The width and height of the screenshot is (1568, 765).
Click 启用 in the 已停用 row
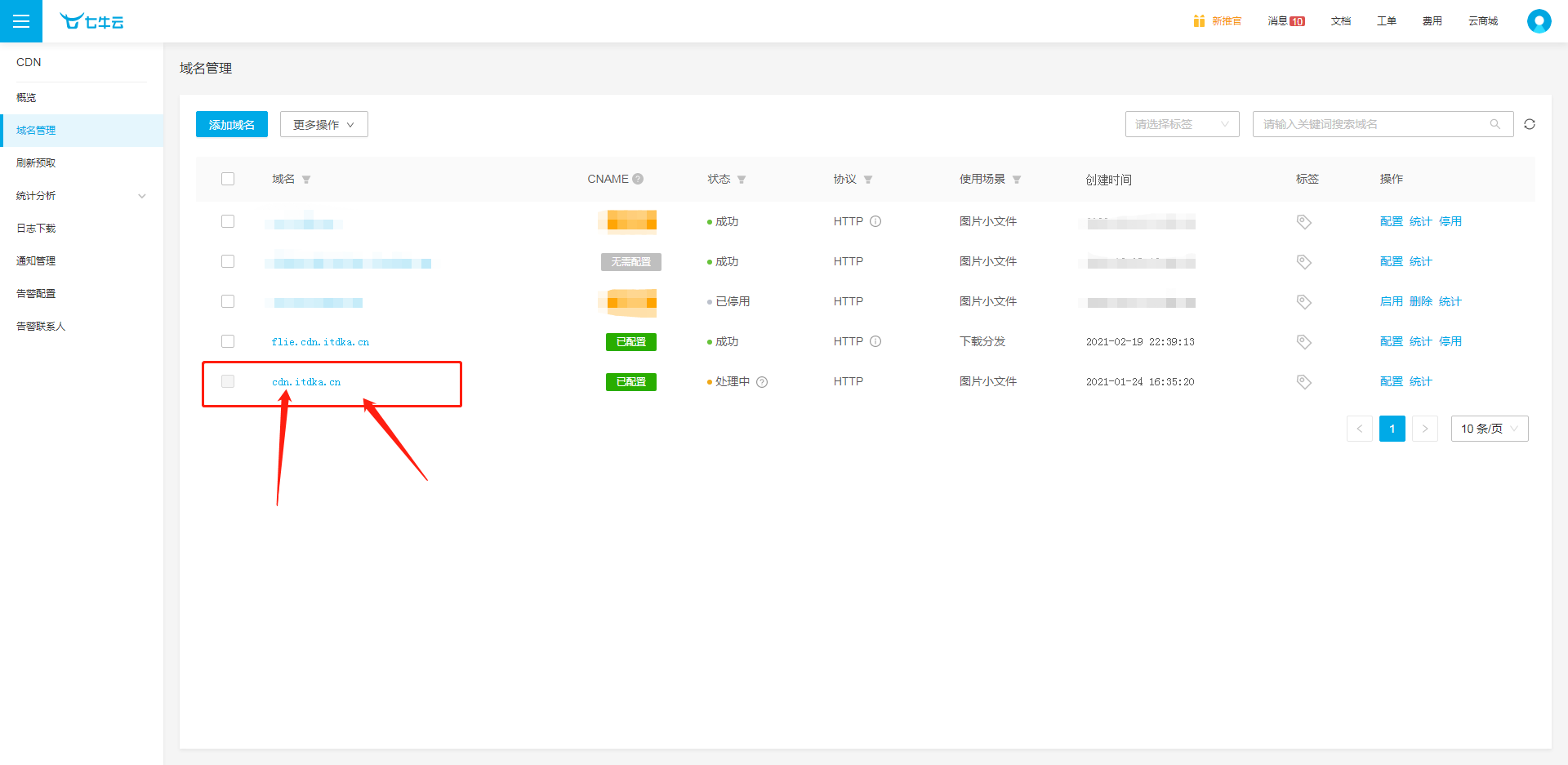(x=1392, y=301)
